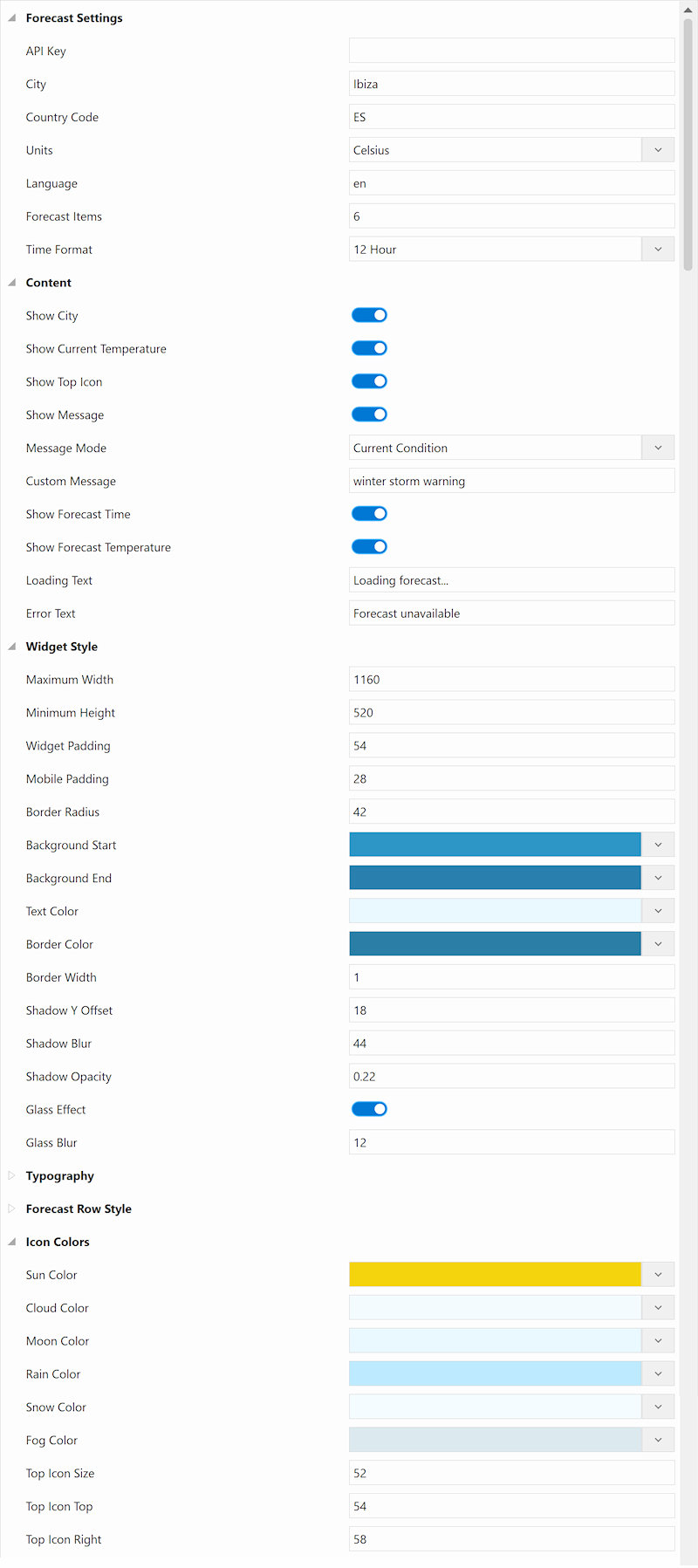The width and height of the screenshot is (698, 1568).
Task: Open the Time Format dropdown
Action: 511,250
